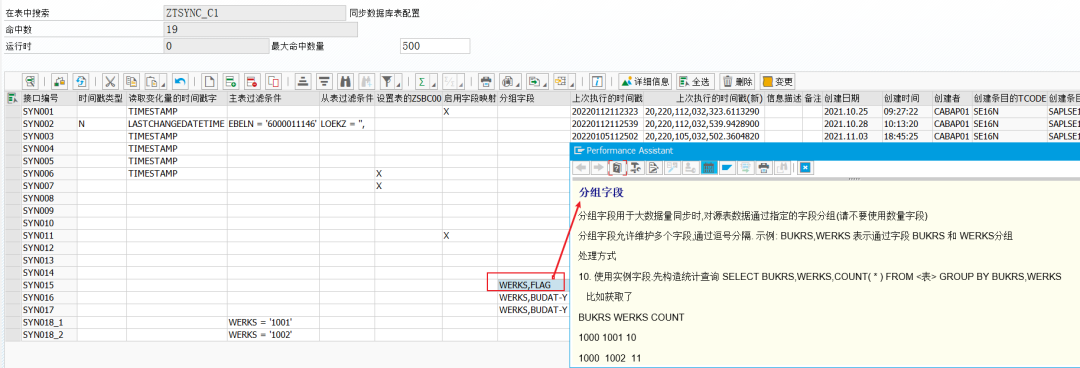Click the 命中数 field showing 19
This screenshot has height=368, width=1080.
[260, 30]
